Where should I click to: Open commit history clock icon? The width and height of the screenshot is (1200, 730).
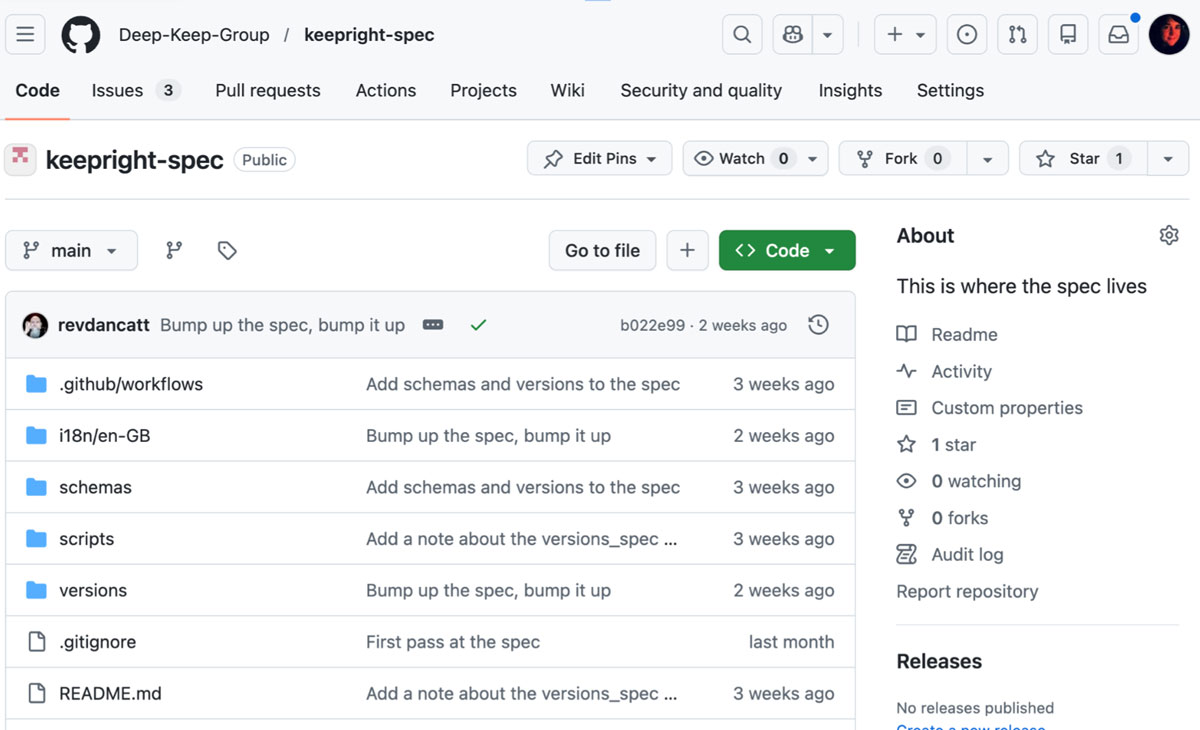[818, 325]
